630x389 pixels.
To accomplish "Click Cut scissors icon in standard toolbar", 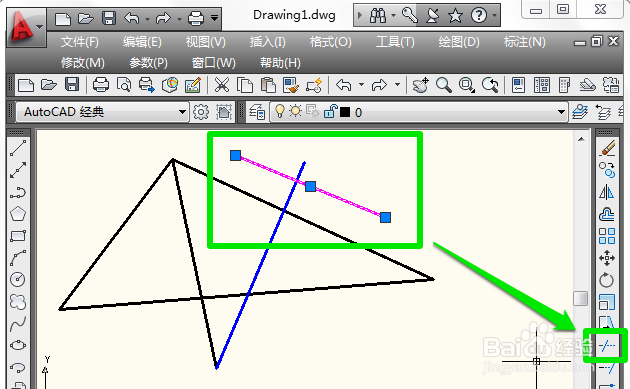I will (x=222, y=85).
